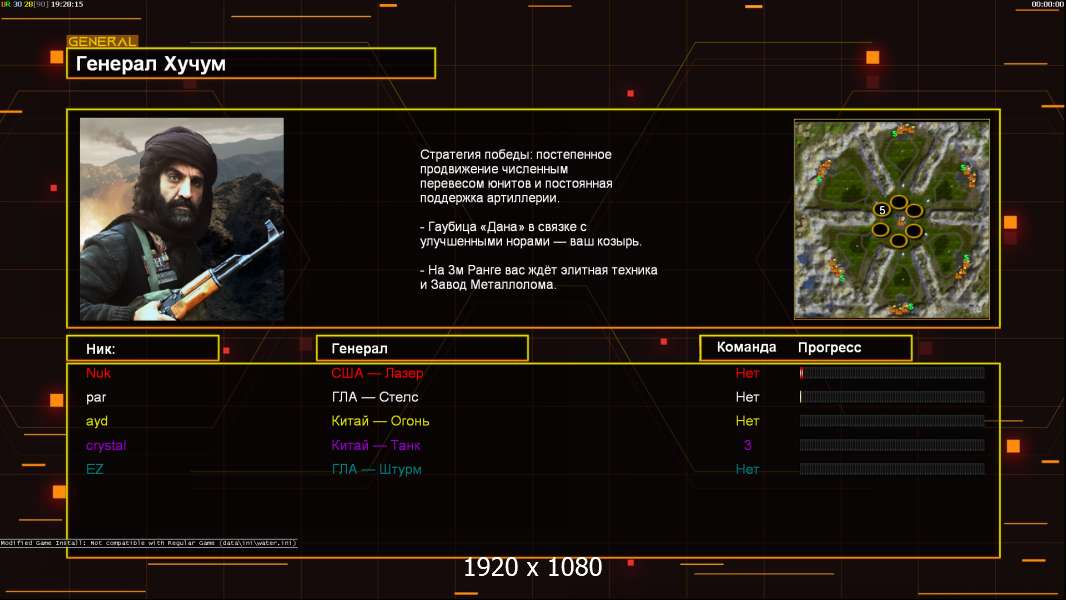1066x600 pixels.
Task: Click the Команда column header
Action: click(746, 348)
